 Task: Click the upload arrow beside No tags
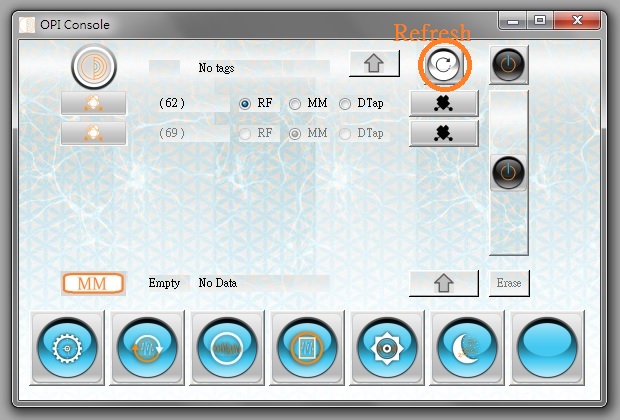point(374,63)
